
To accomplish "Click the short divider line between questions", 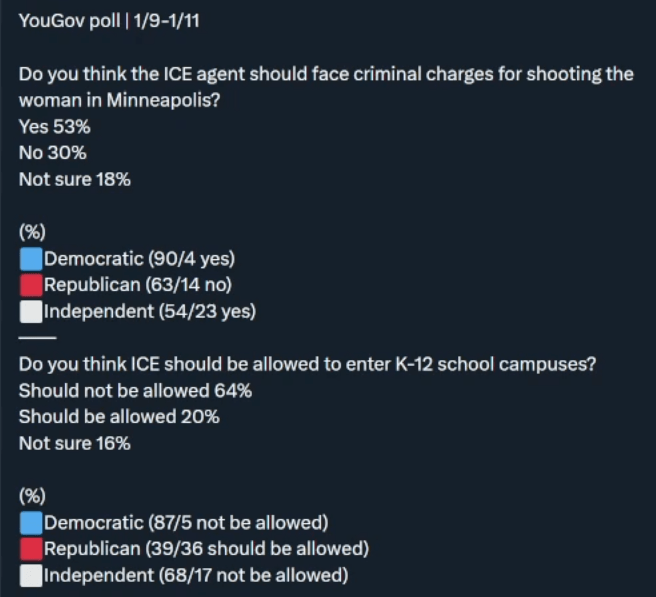I will click(31, 338).
